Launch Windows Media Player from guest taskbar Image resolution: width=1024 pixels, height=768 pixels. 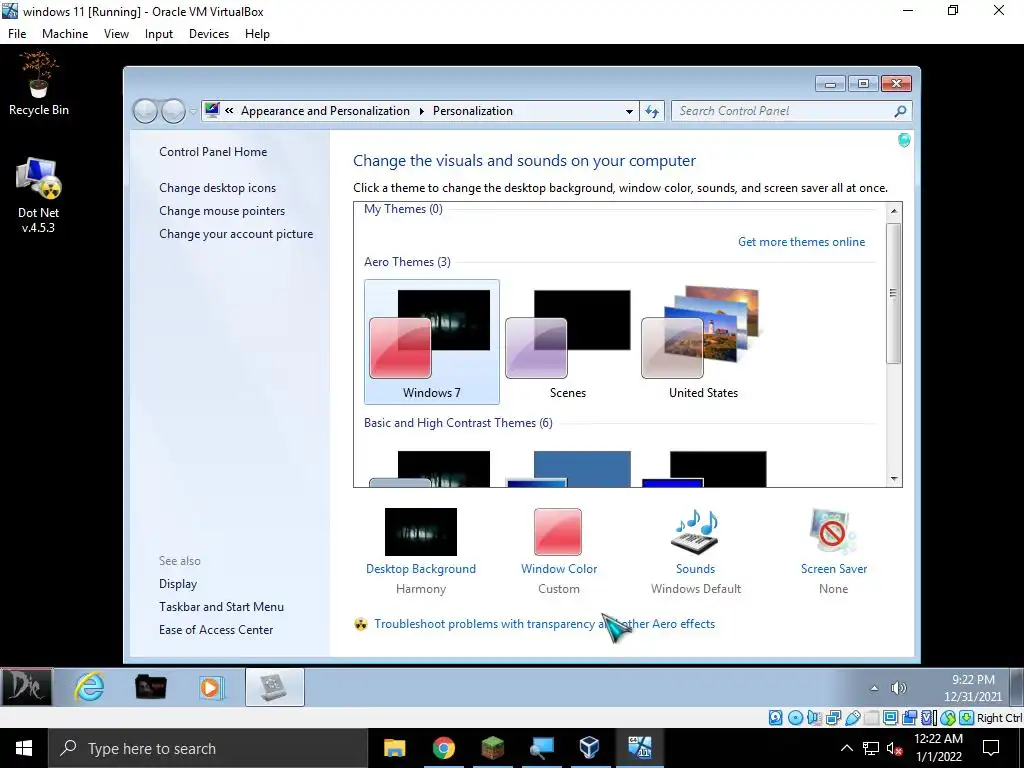point(211,687)
